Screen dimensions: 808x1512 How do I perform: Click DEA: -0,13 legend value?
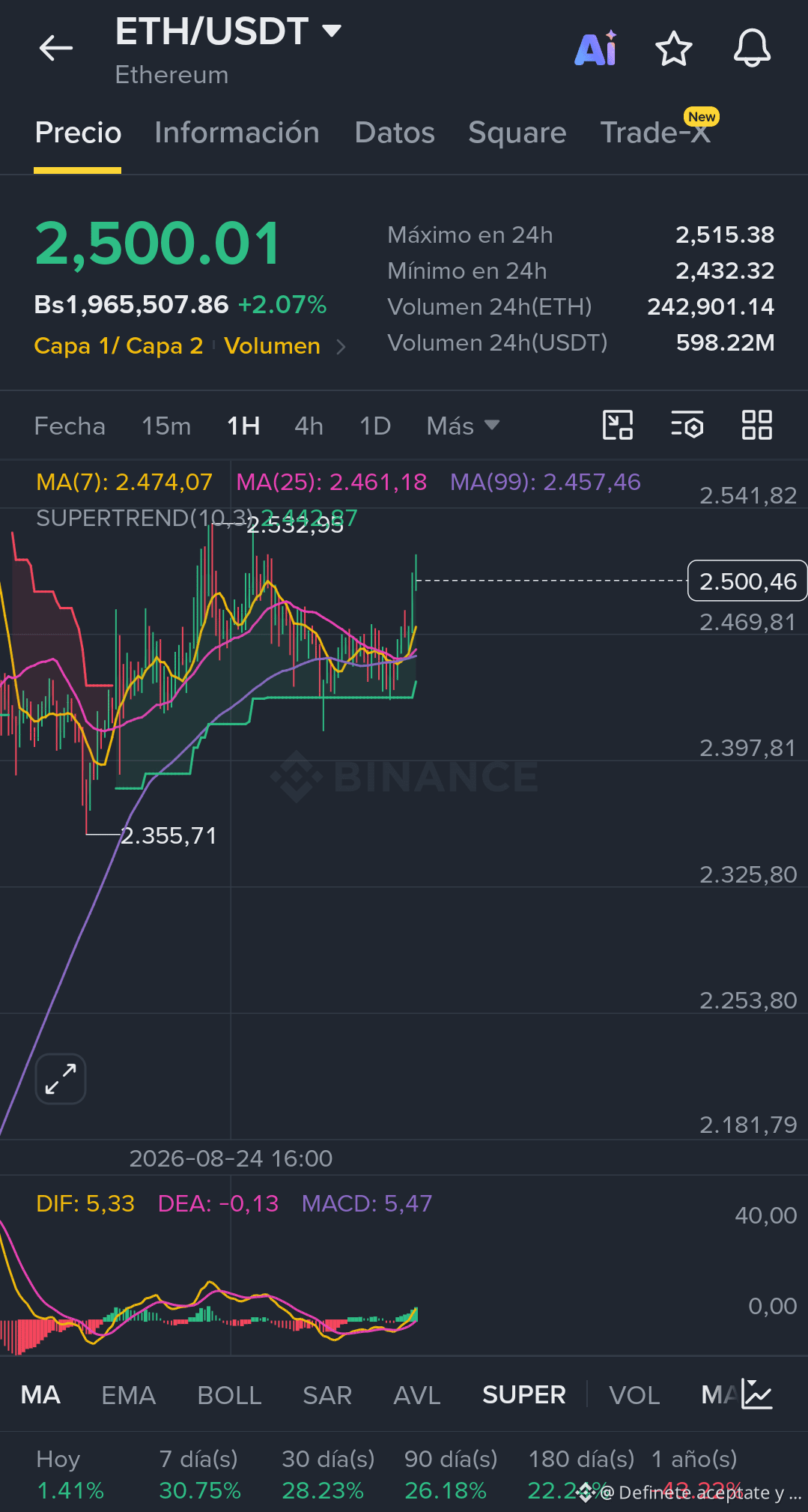(x=218, y=1203)
